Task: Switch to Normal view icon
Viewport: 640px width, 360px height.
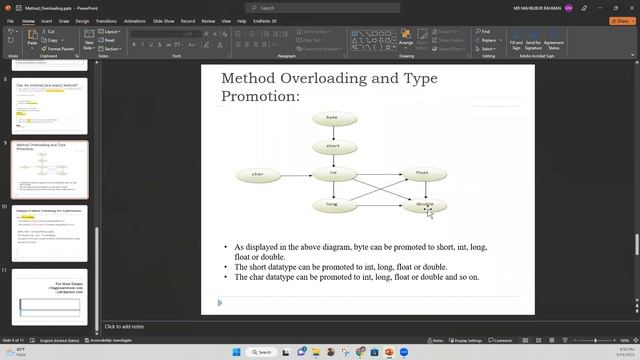Action: pos(525,340)
